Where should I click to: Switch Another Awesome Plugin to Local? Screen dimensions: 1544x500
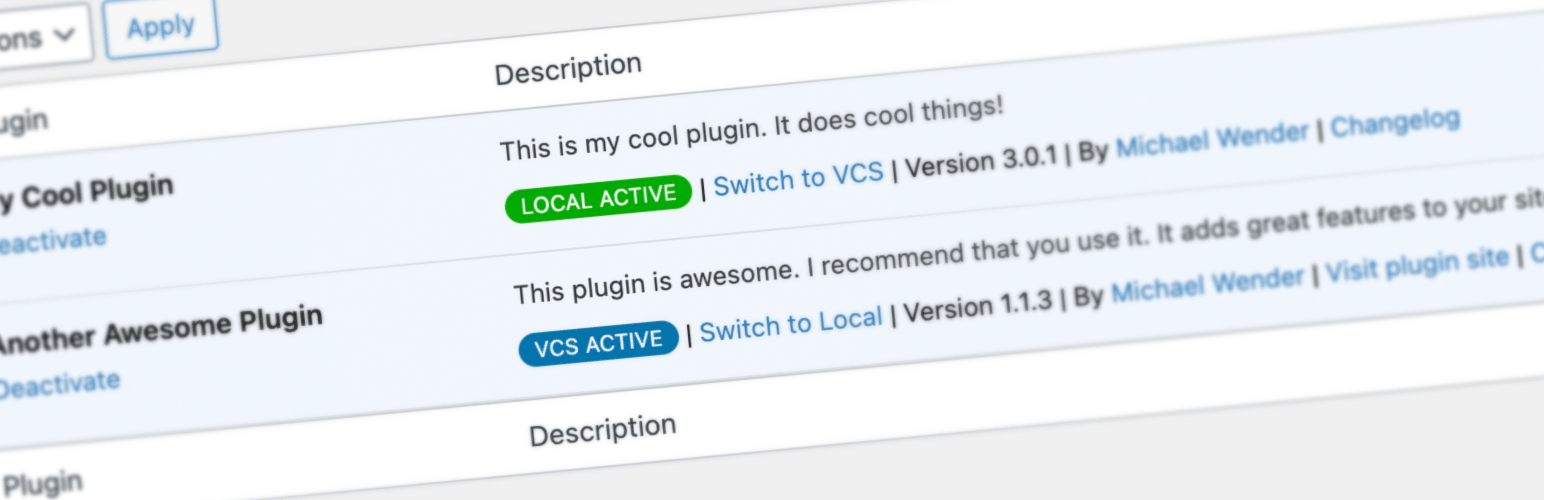coord(790,325)
